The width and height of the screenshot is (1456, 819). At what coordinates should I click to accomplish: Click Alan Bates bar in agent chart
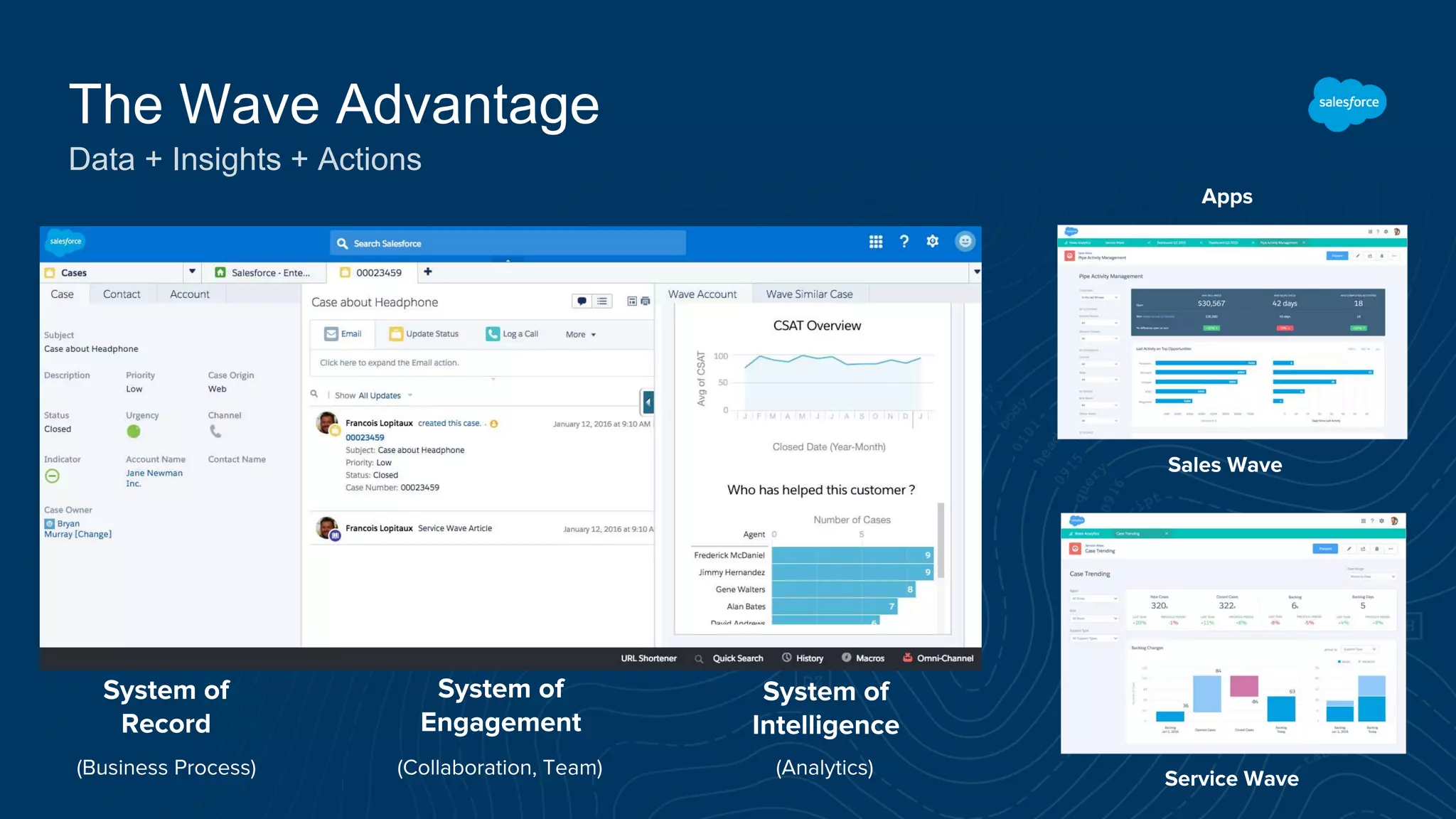835,606
